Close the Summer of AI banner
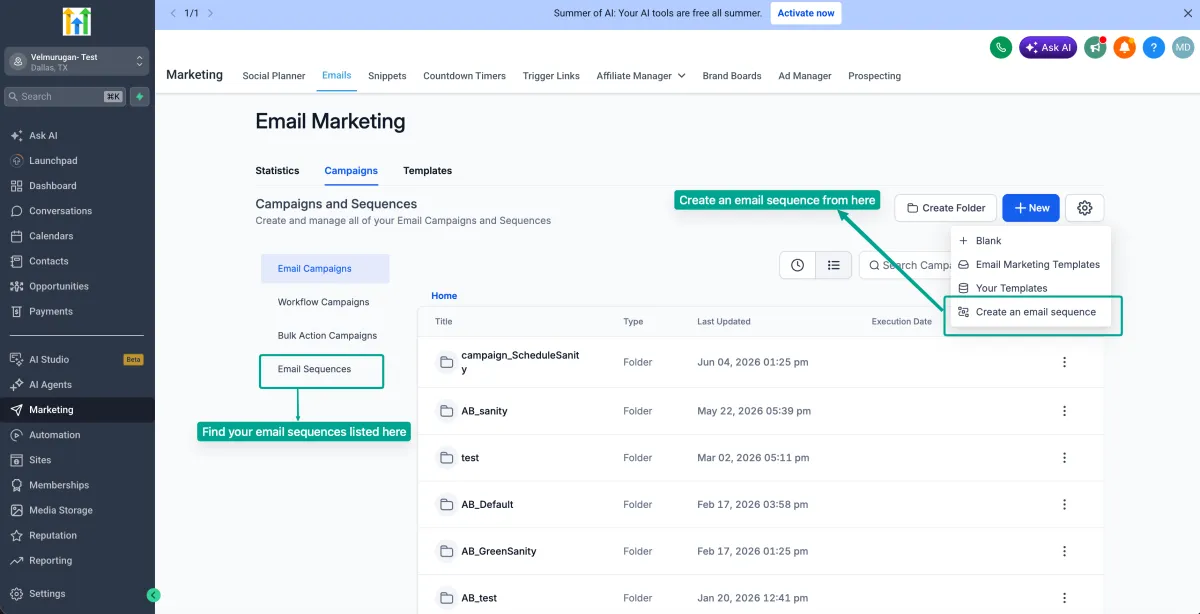1200x614 pixels. 1187,13
